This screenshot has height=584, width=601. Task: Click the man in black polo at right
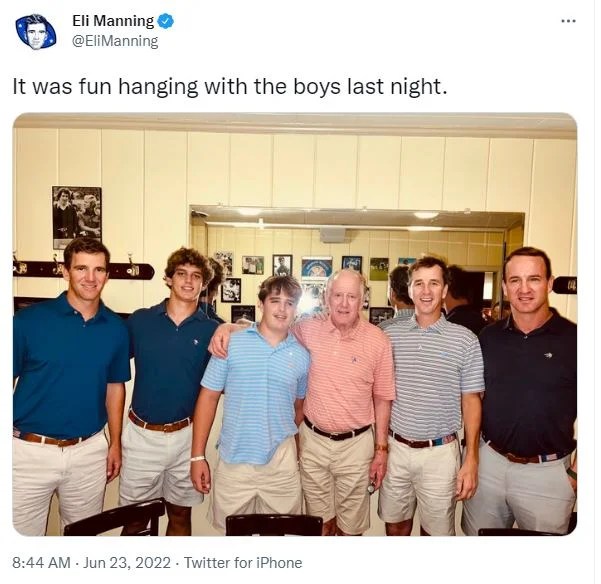(523, 391)
